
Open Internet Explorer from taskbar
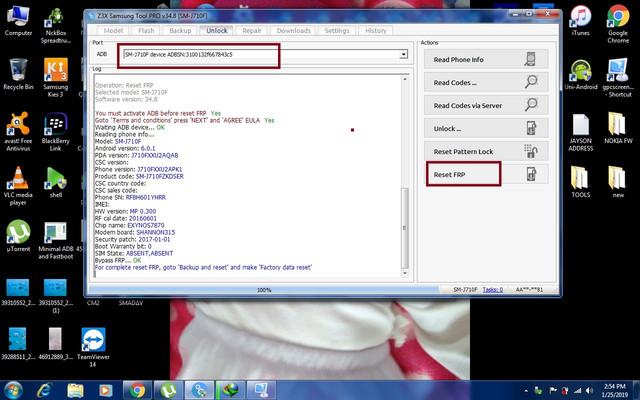point(44,390)
